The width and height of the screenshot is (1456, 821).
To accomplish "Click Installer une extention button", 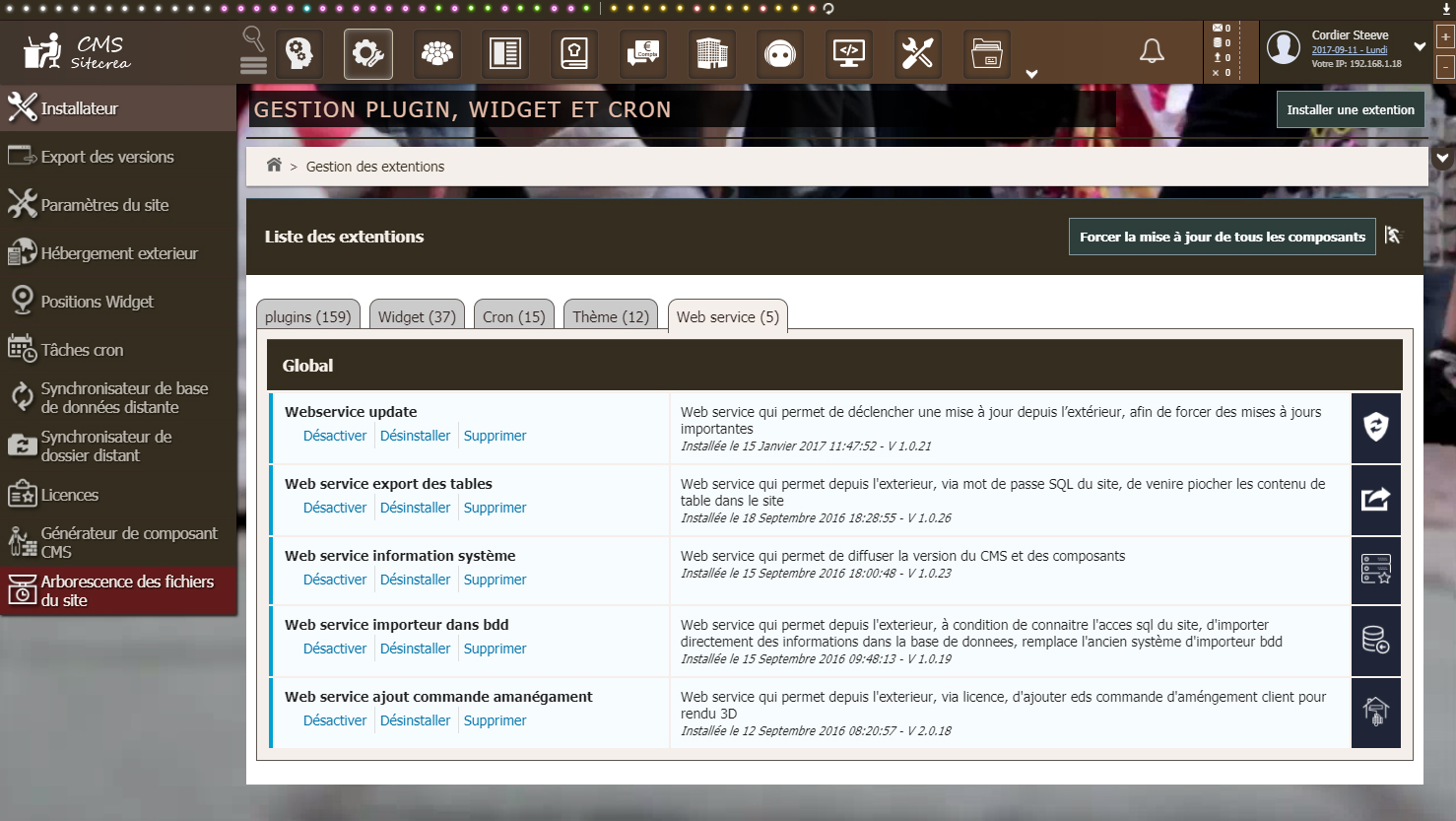I will (x=1350, y=109).
